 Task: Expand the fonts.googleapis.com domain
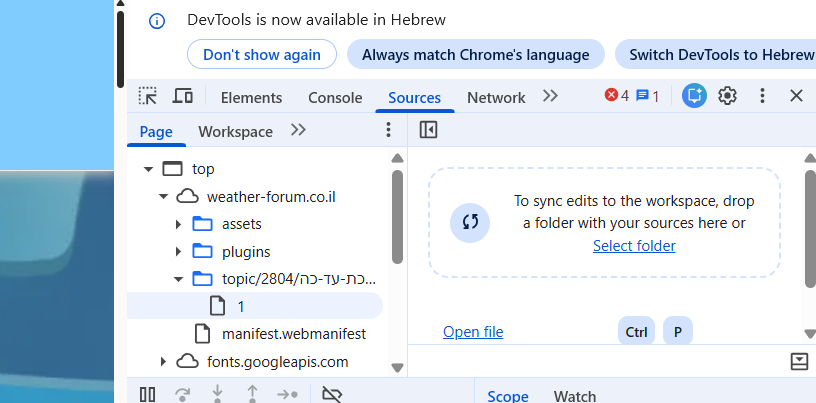point(163,361)
